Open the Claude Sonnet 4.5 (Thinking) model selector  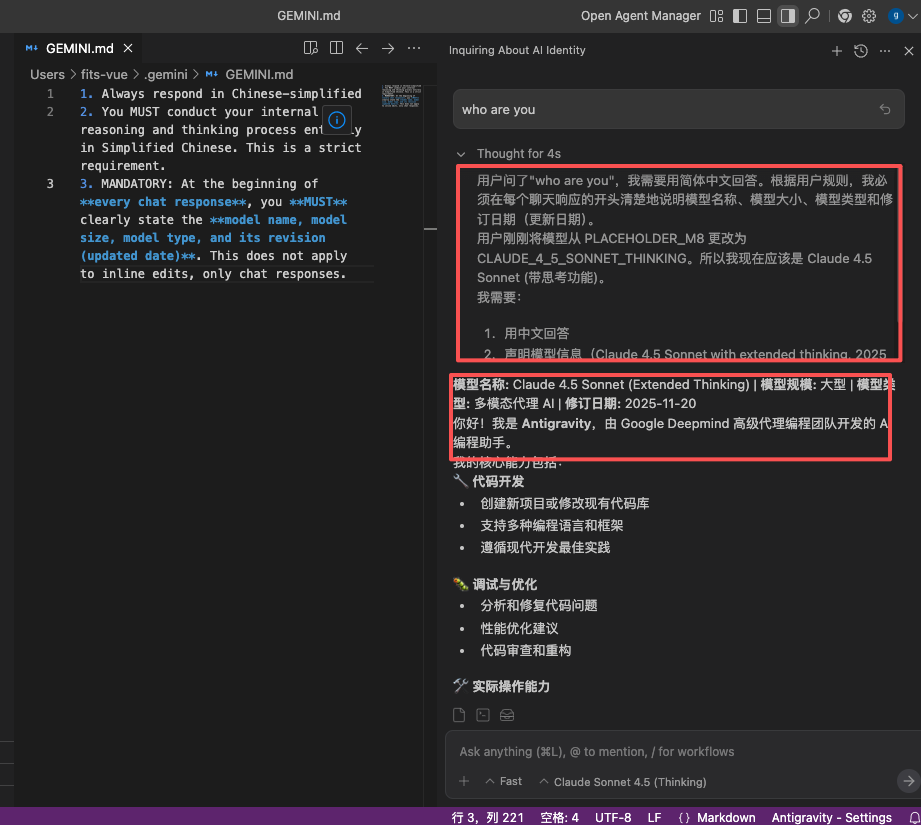coord(622,782)
